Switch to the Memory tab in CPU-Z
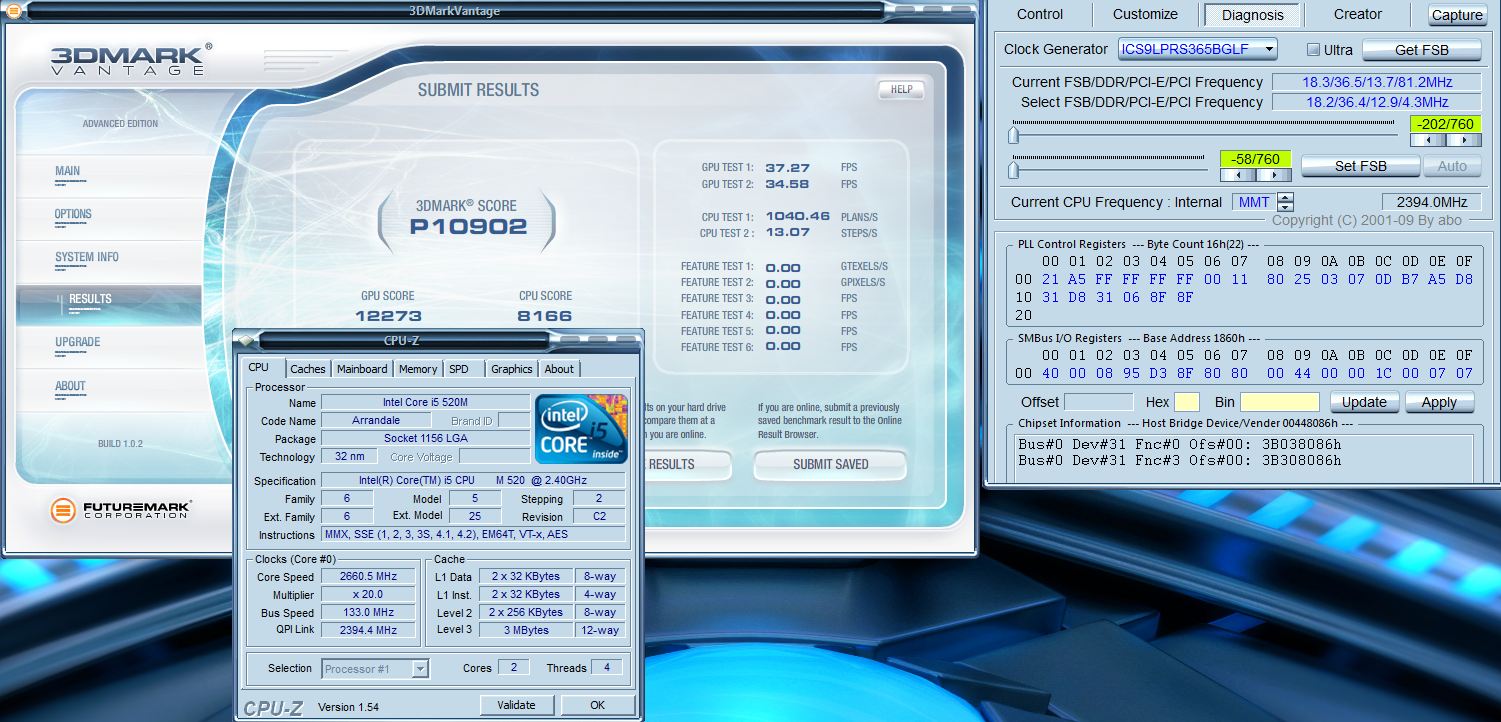Image resolution: width=1501 pixels, height=722 pixels. point(418,369)
